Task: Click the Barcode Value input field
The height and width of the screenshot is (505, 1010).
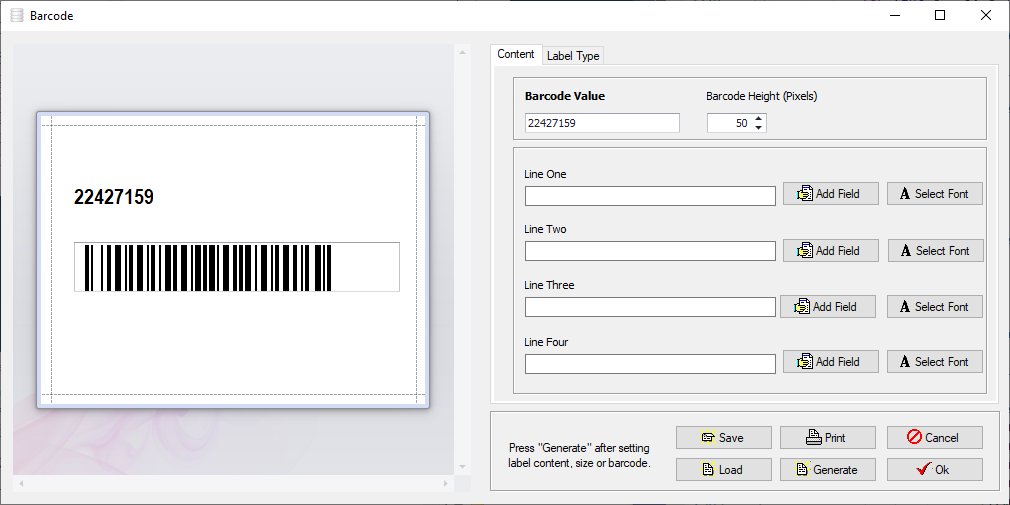Action: (602, 123)
